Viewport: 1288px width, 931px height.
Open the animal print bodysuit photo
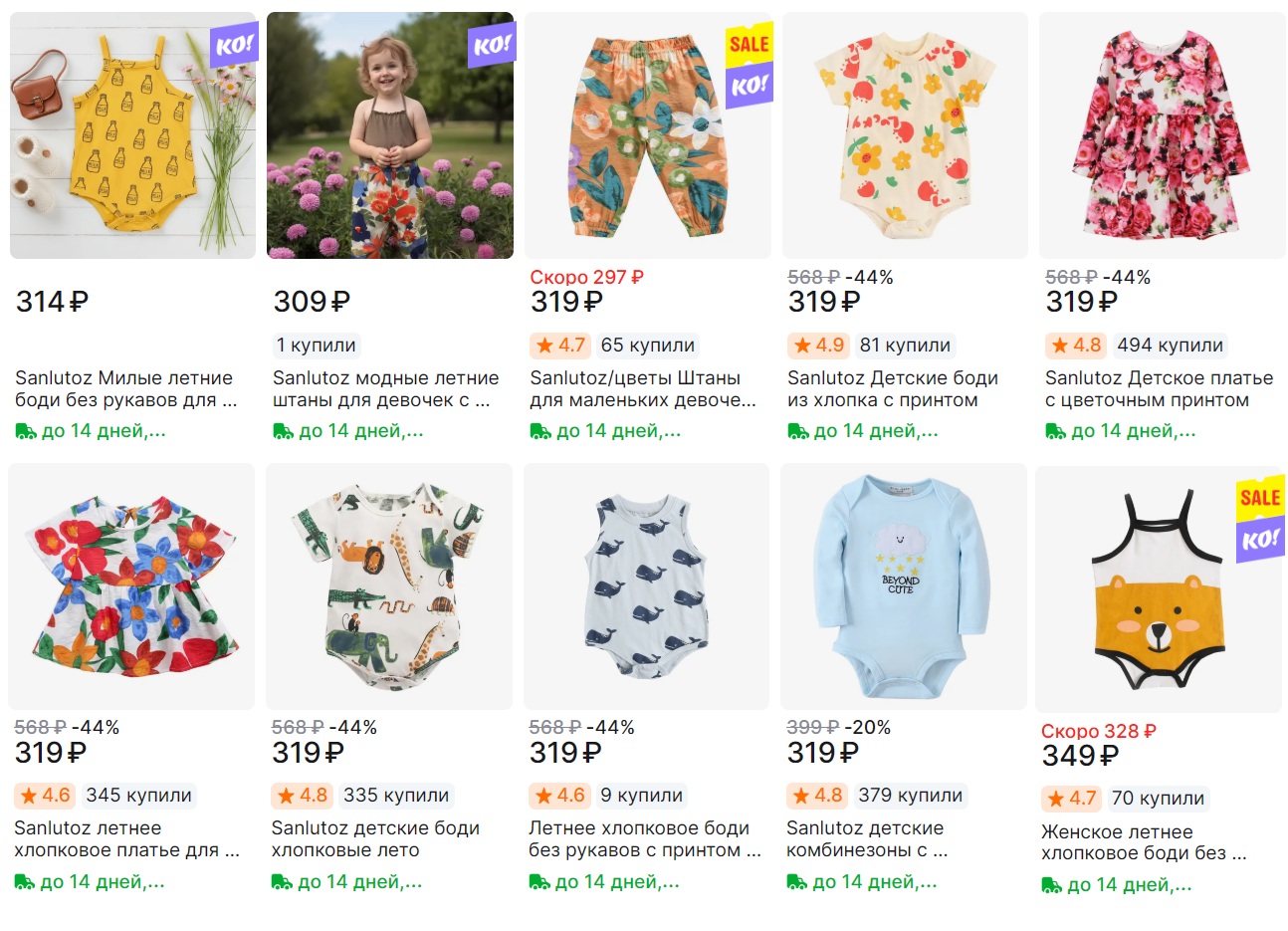pos(389,586)
